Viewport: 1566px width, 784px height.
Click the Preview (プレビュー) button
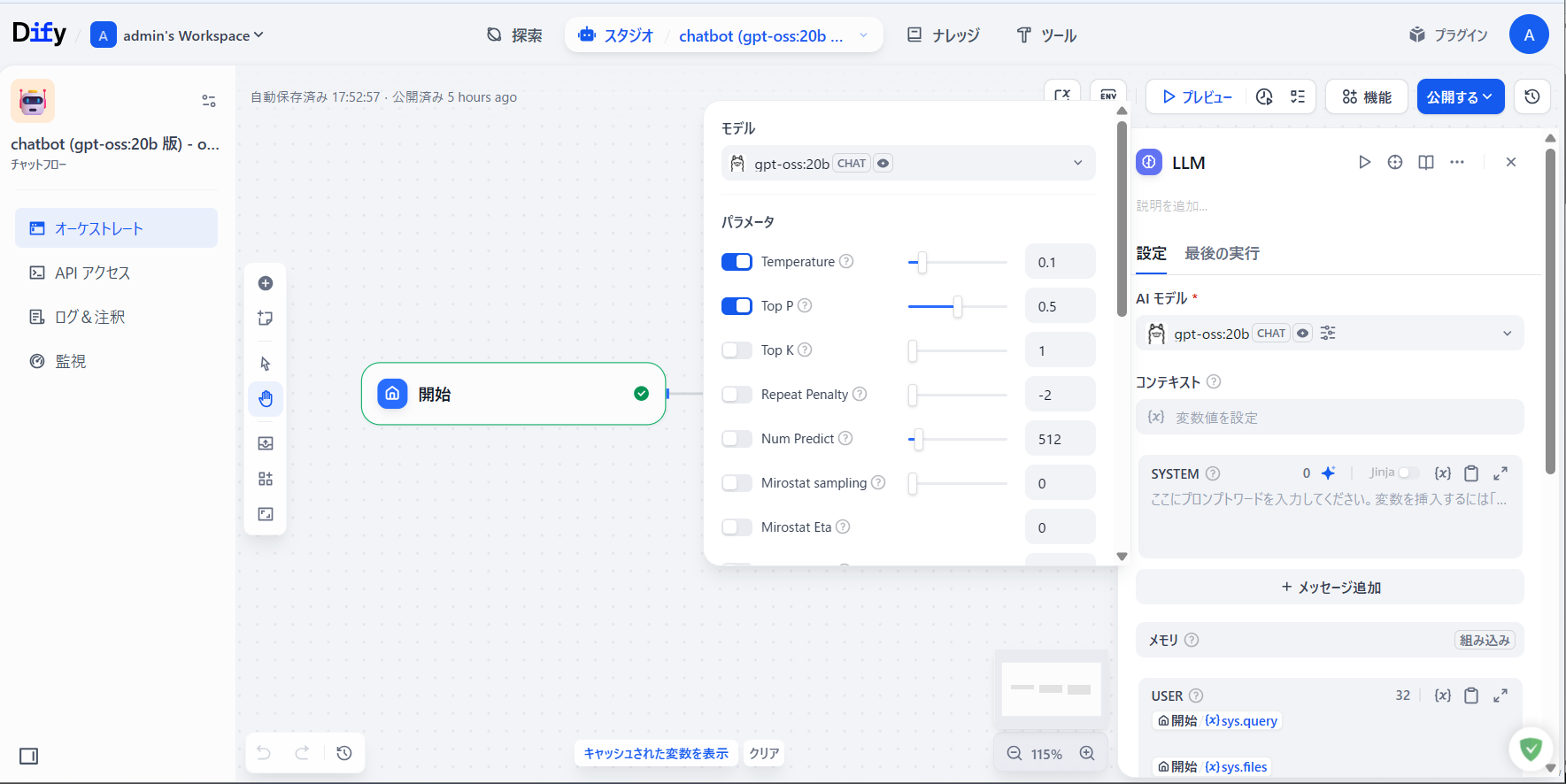pos(1197,96)
